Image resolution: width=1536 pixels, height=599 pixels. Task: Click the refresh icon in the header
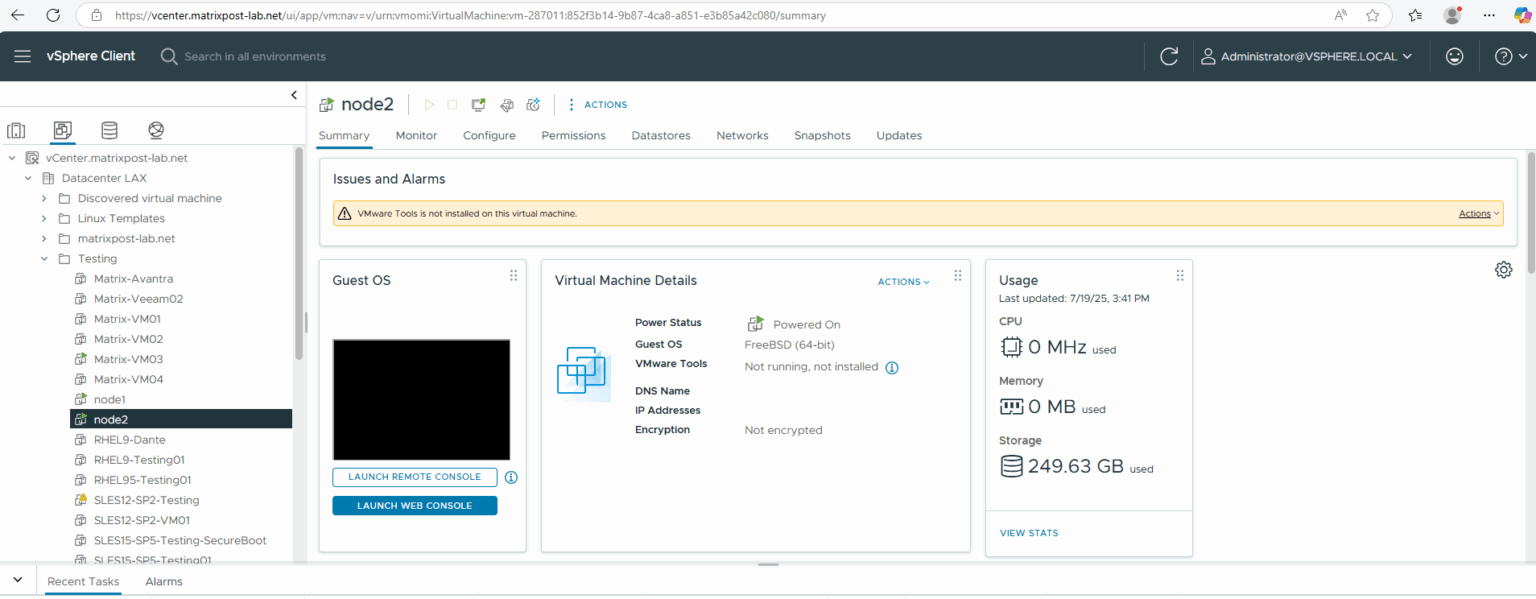coord(1169,56)
